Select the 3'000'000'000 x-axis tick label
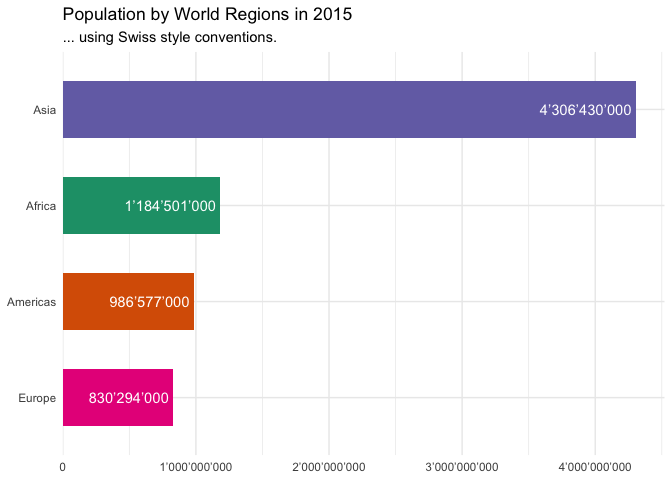Screen dimensions: 672x480 462,466
